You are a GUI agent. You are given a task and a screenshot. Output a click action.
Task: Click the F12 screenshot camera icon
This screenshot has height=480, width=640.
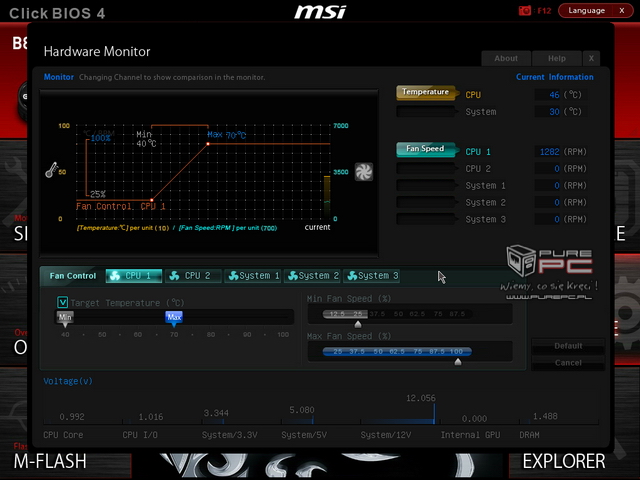[524, 11]
